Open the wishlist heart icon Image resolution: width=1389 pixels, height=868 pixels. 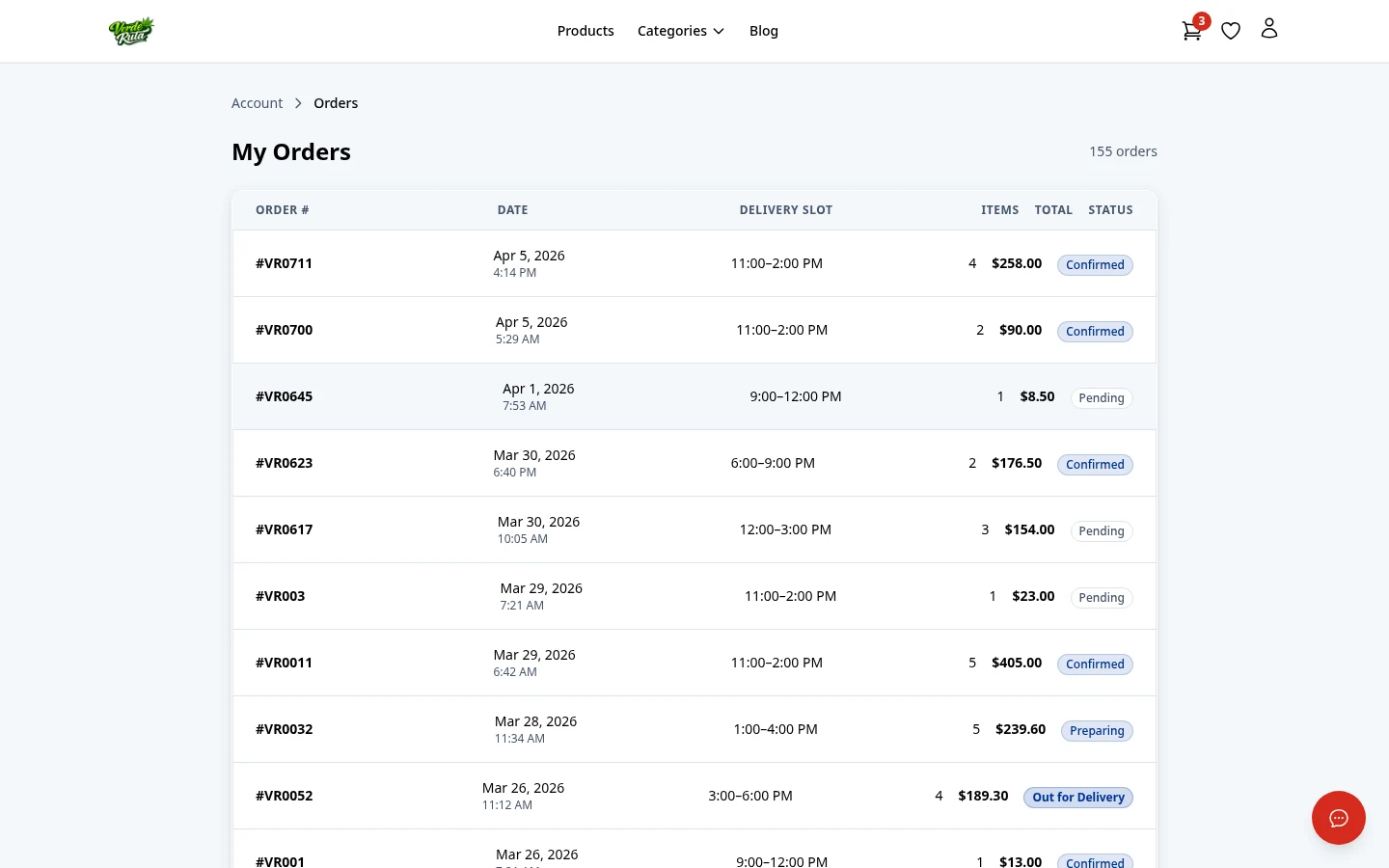1231,31
